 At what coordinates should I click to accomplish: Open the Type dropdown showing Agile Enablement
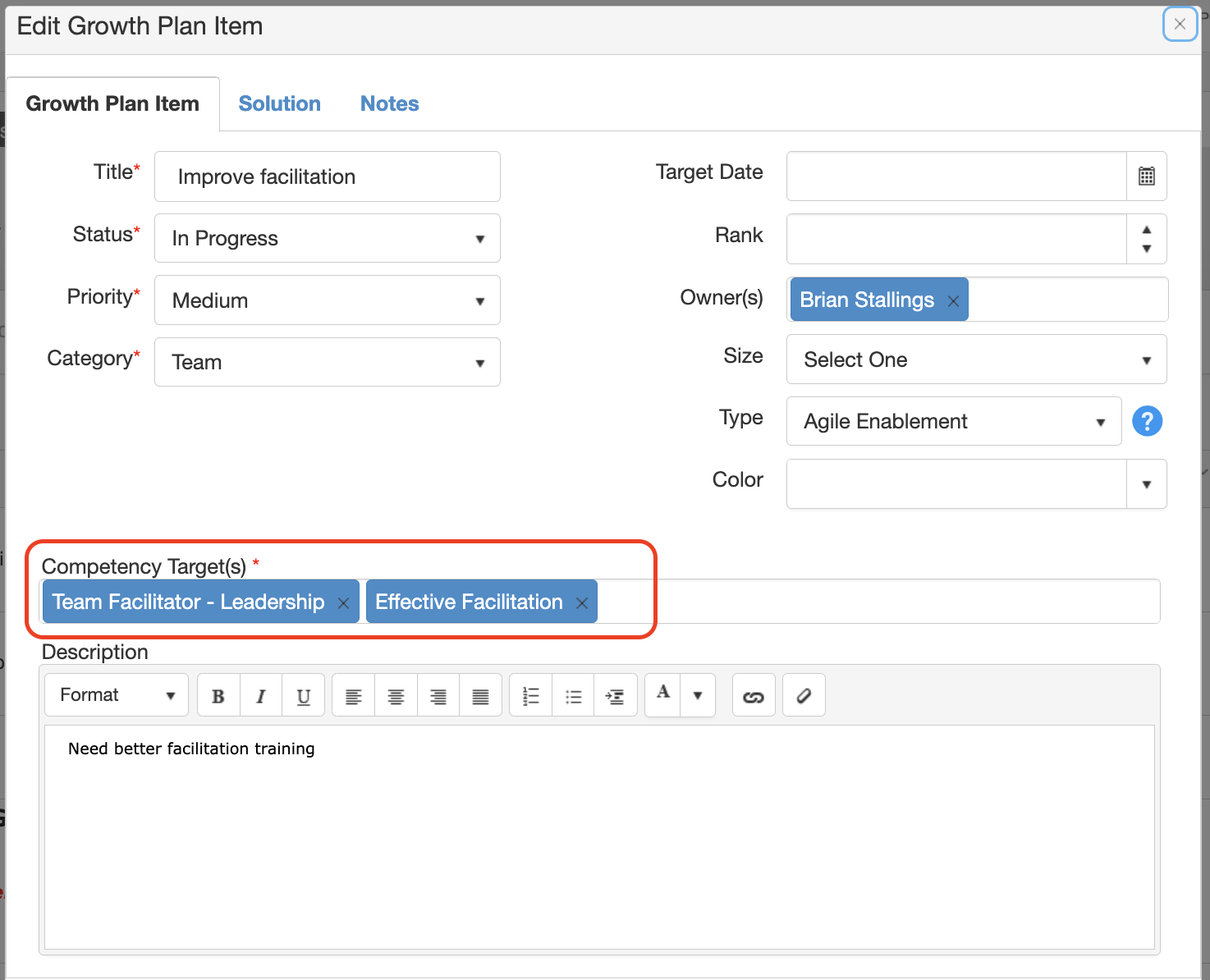point(954,421)
